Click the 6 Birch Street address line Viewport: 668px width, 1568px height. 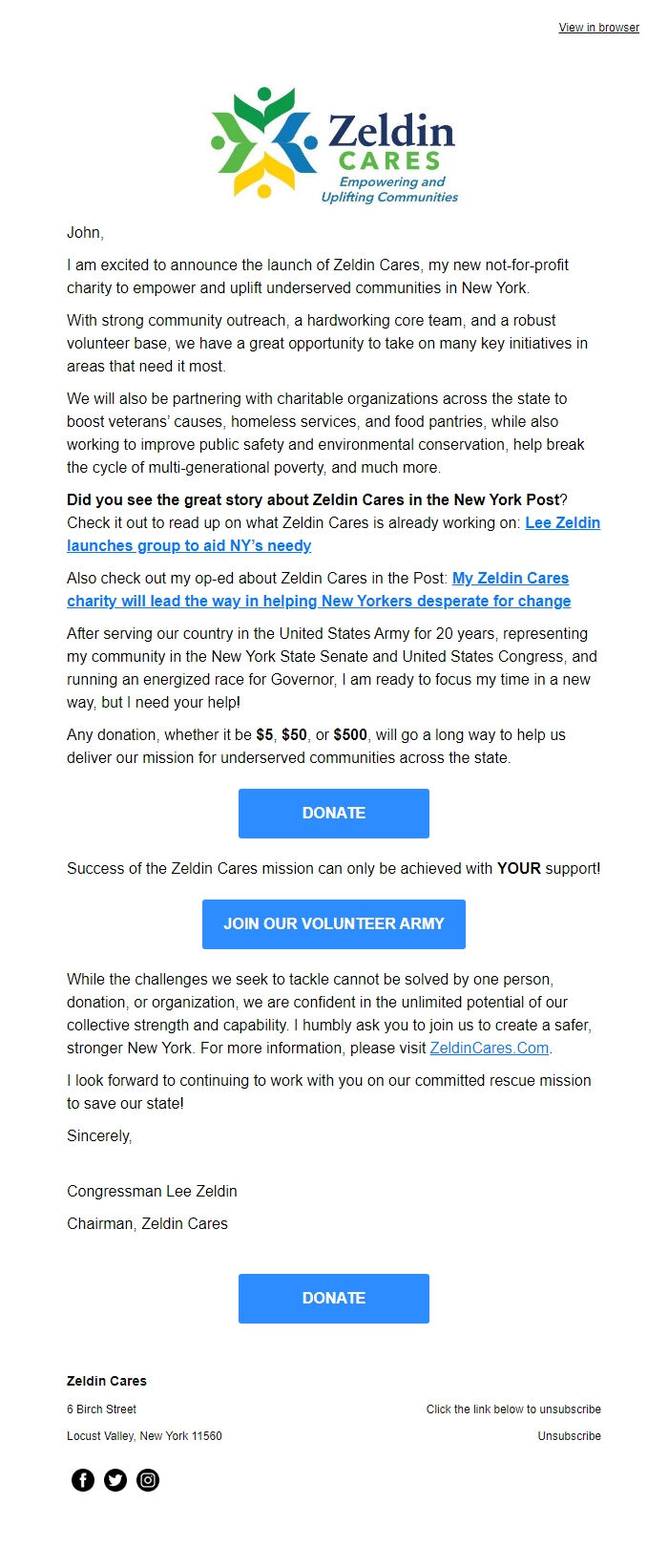coord(101,1409)
